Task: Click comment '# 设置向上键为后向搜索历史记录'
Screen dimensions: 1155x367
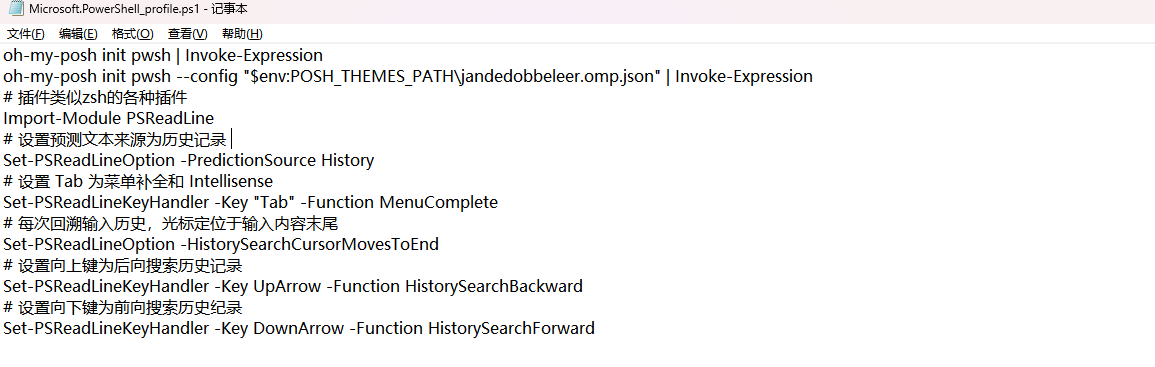Action: click(122, 265)
